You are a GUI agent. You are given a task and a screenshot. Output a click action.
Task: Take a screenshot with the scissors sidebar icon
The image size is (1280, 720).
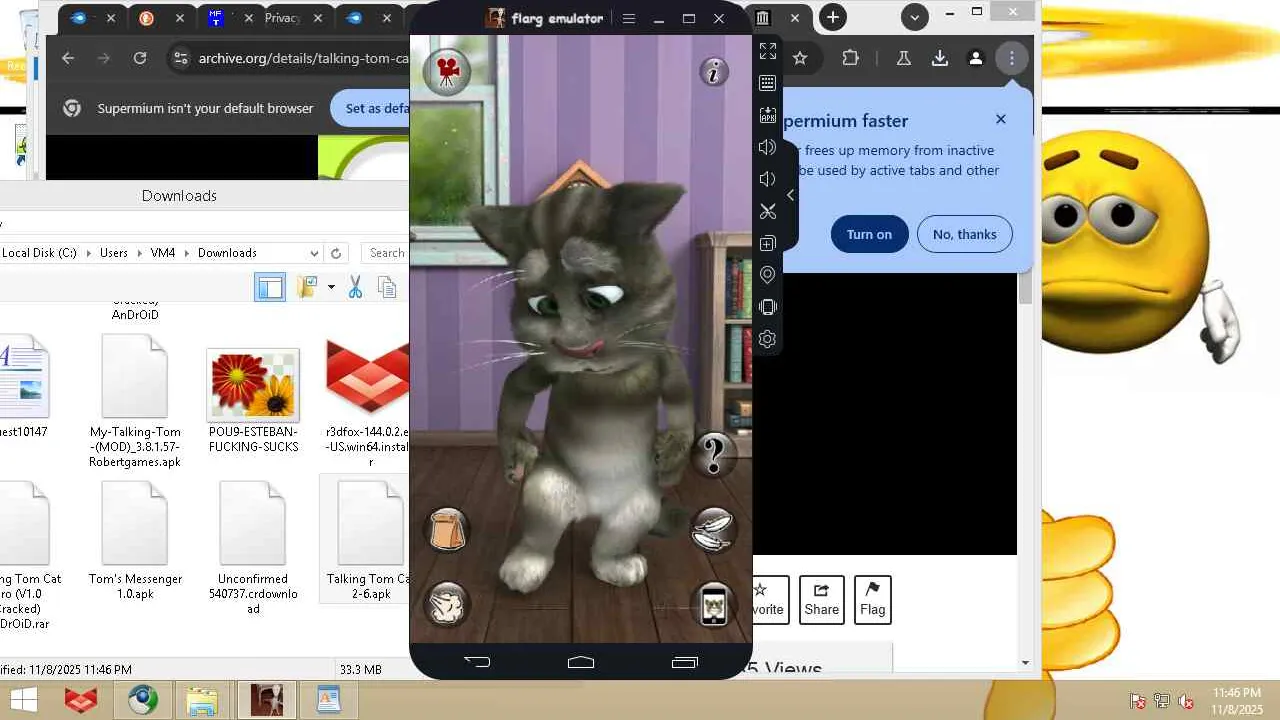pos(768,211)
